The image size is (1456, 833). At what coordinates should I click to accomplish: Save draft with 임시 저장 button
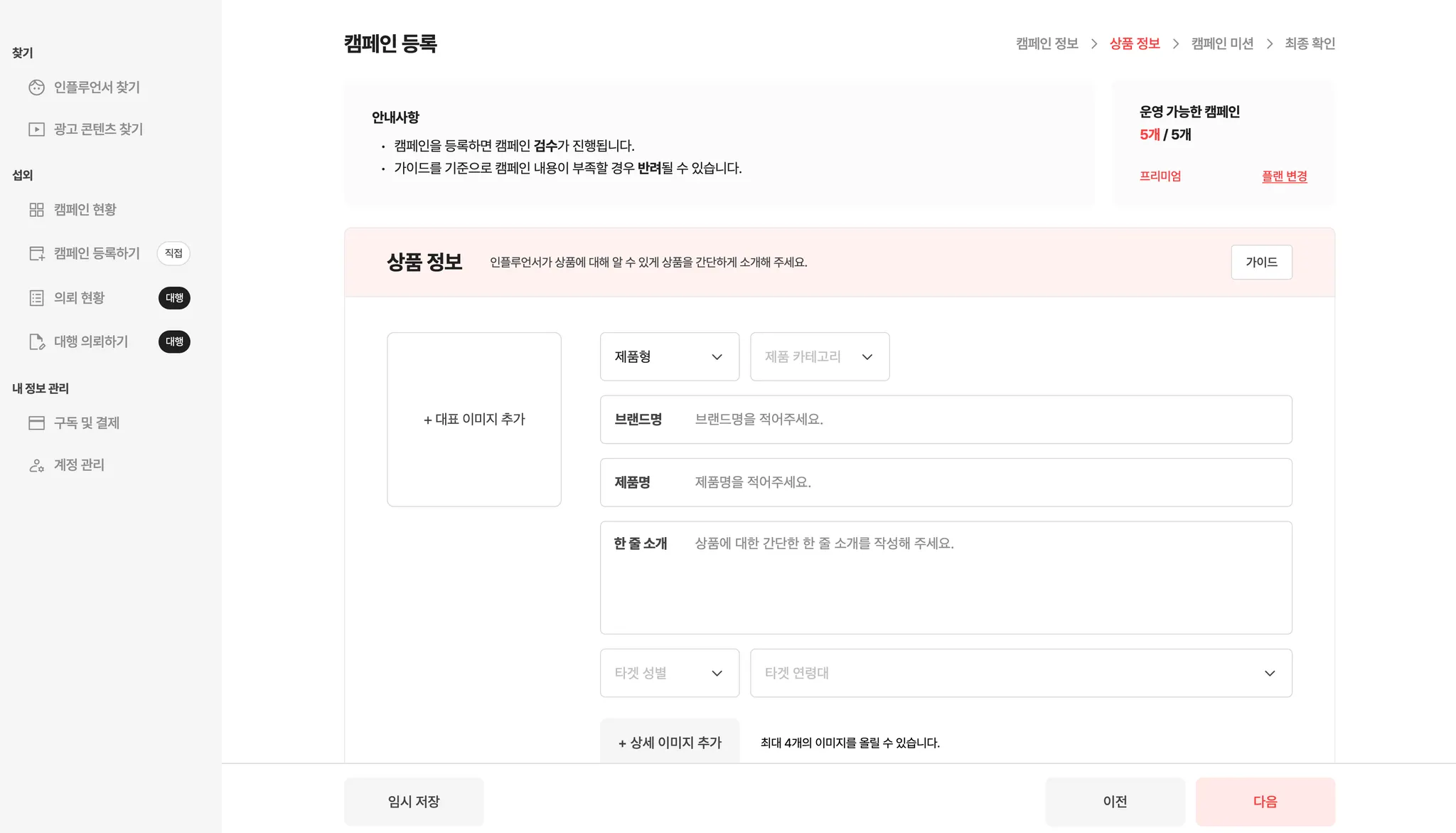tap(414, 802)
